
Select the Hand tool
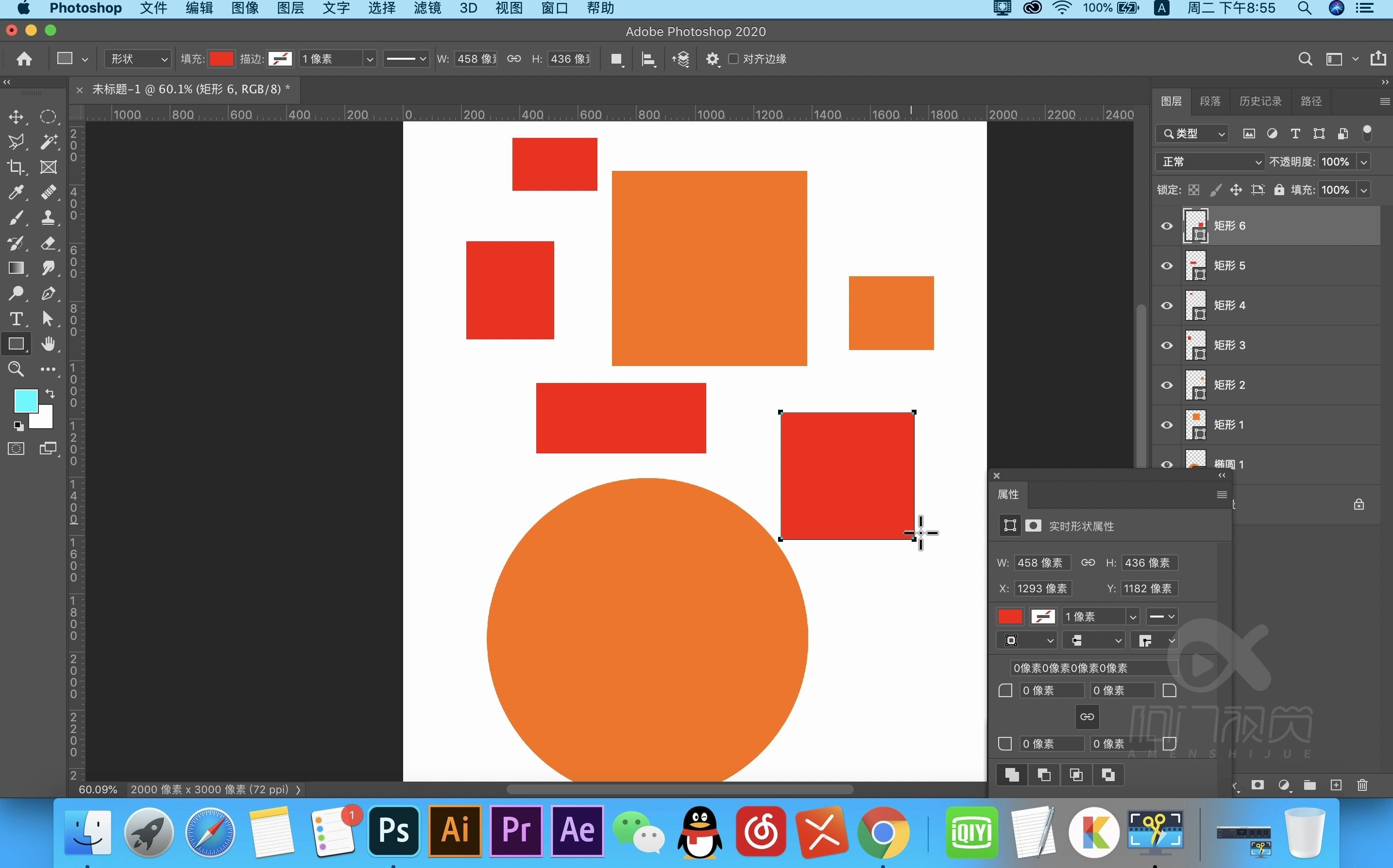point(48,344)
